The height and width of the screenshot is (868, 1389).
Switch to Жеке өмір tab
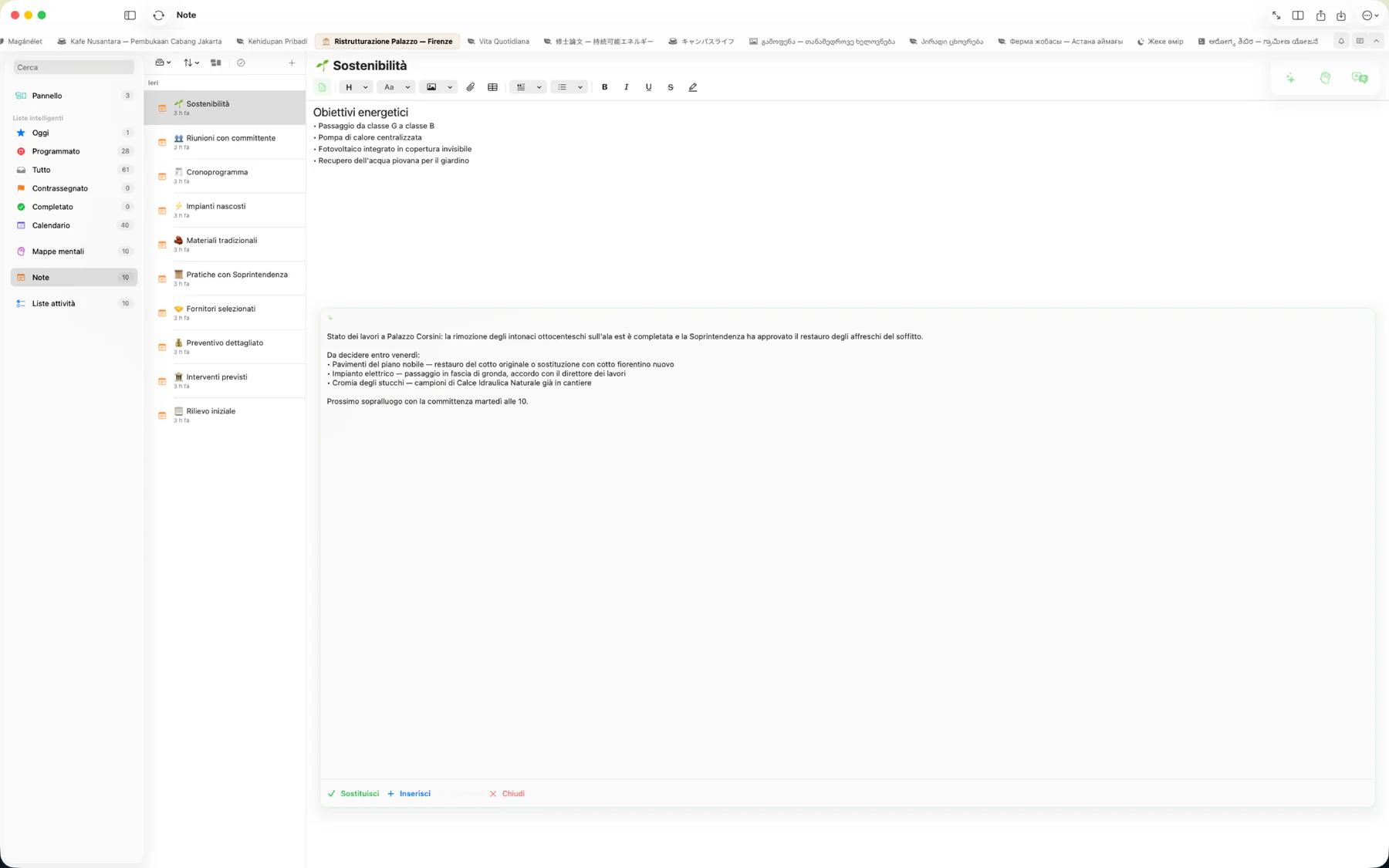click(x=1160, y=41)
